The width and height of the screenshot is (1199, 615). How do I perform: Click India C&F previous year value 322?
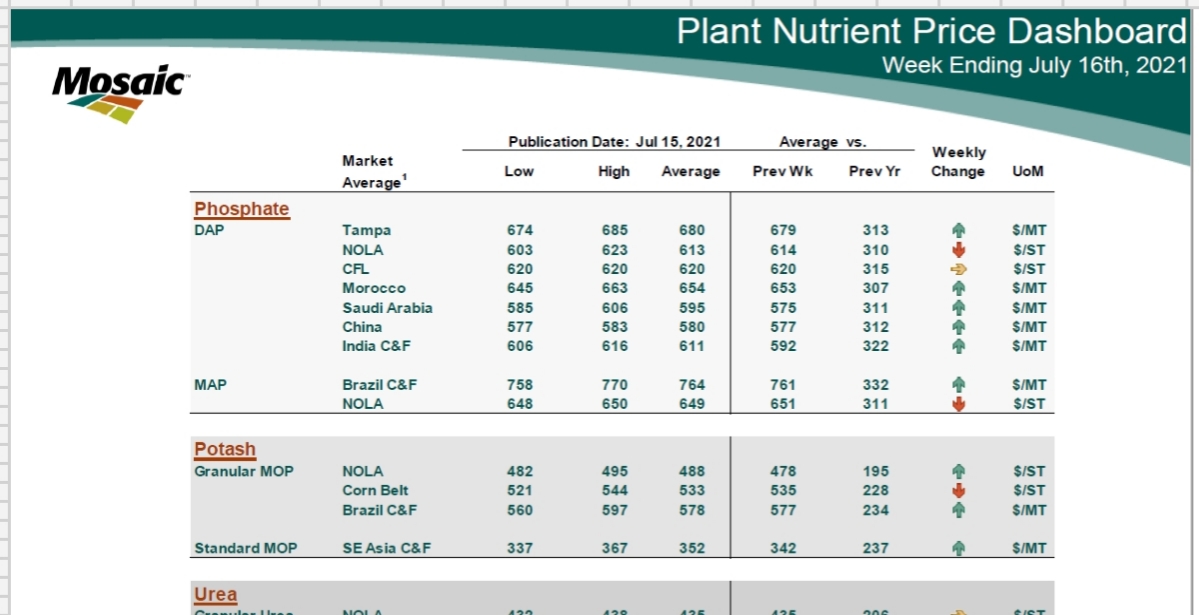pos(876,347)
